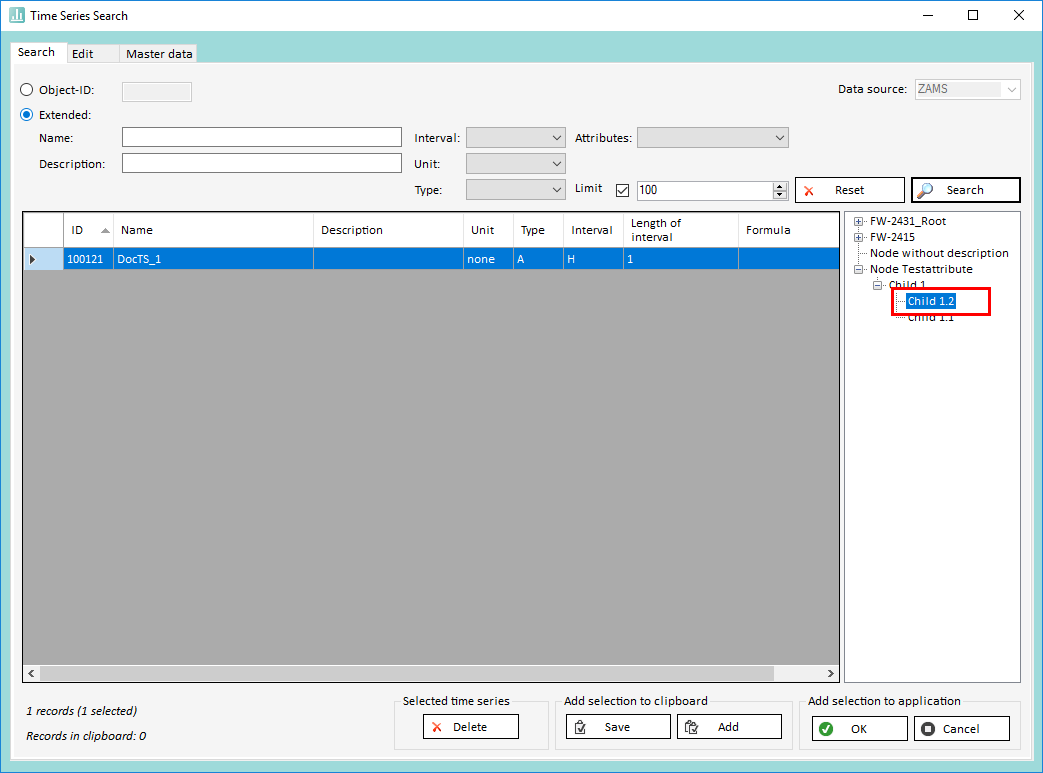Screen dimensions: 1043x773
Task: Open the Unit dropdown
Action: [x=516, y=164]
